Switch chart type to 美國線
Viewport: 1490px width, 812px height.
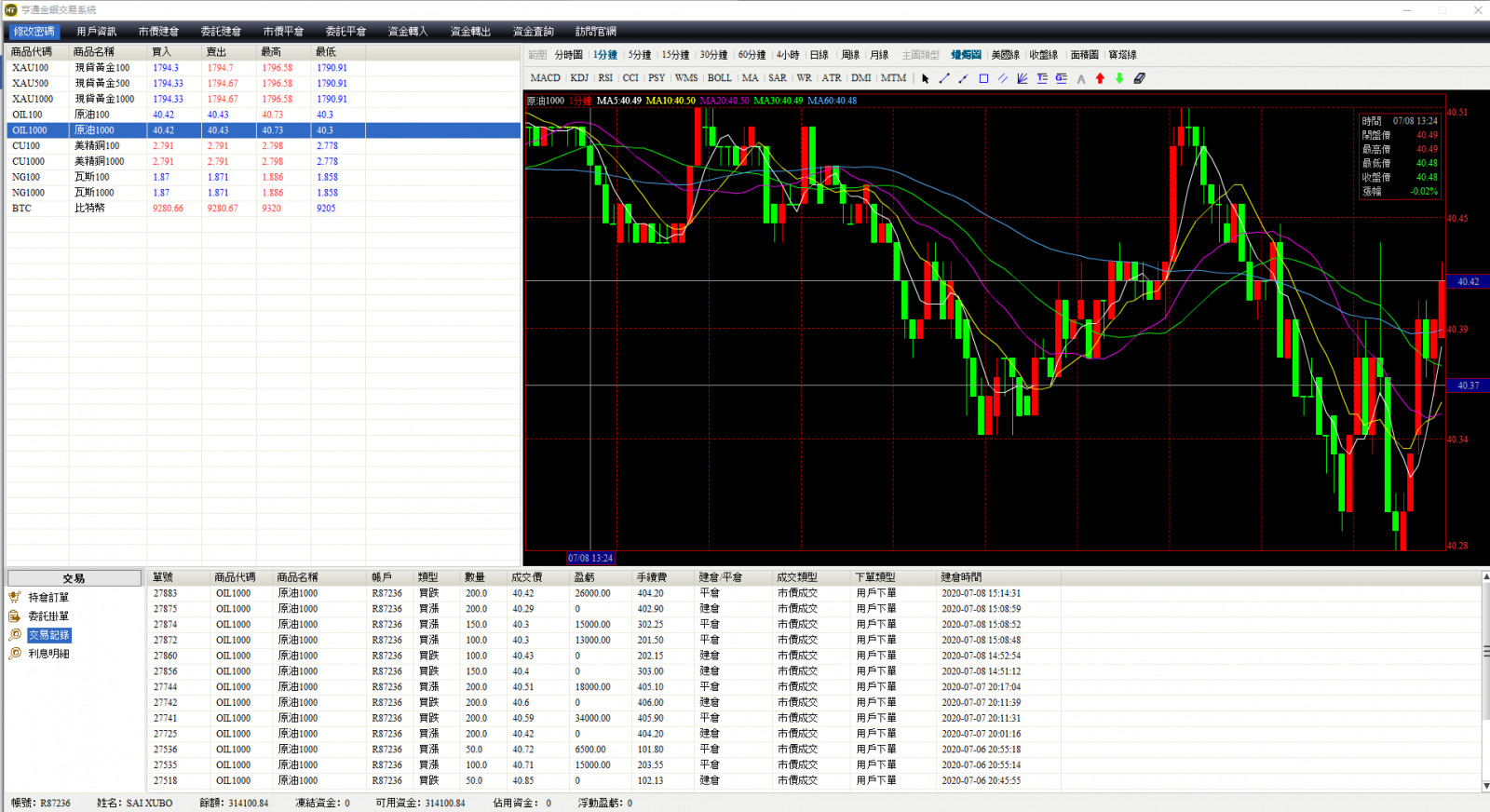1005,55
